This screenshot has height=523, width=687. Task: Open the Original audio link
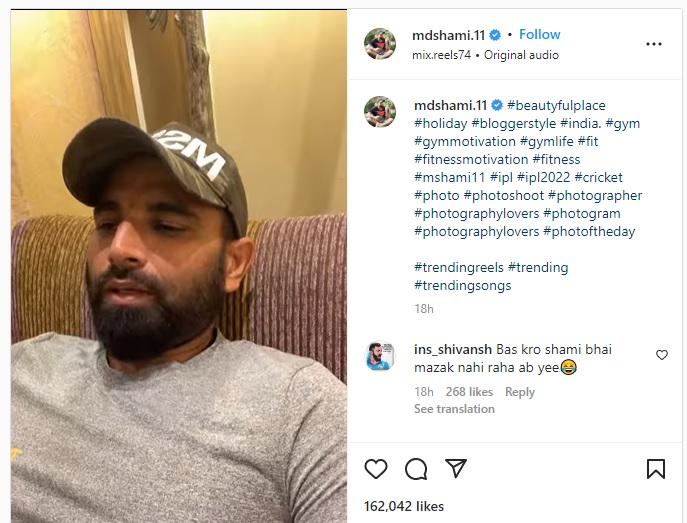(521, 55)
